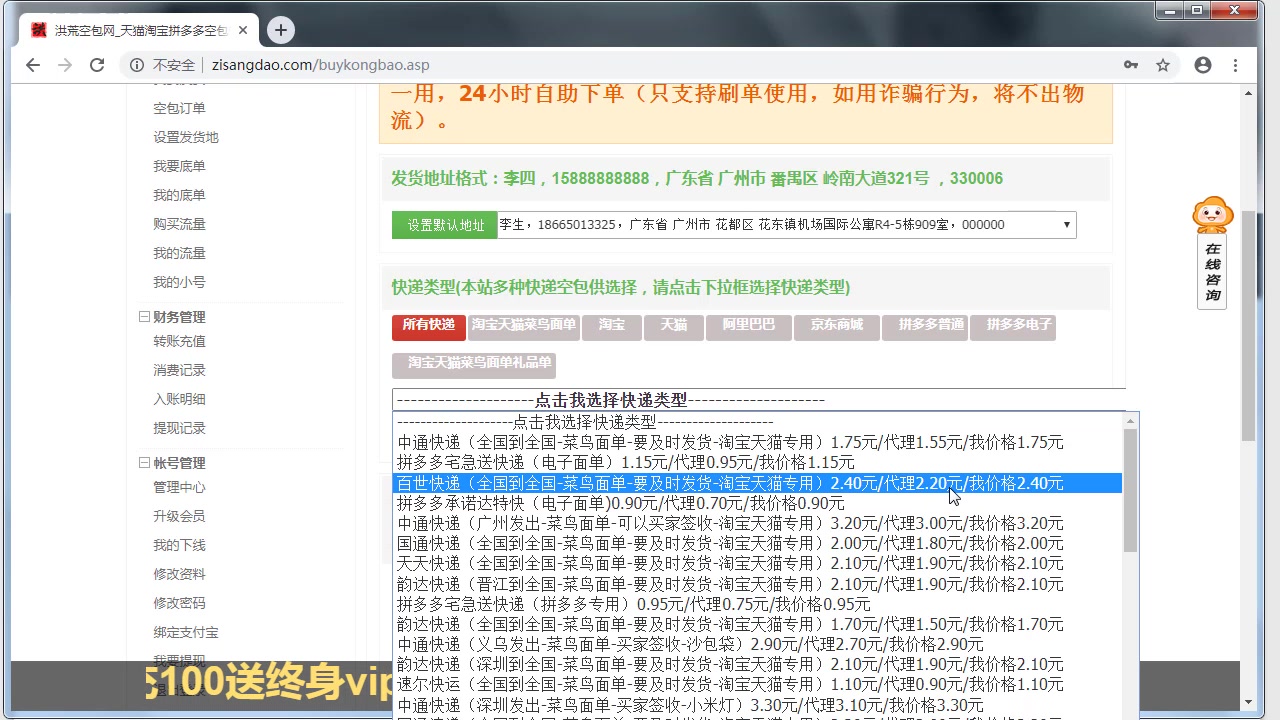Choose 韵达快递 晋江到全国 2.10元 option

pos(757,584)
